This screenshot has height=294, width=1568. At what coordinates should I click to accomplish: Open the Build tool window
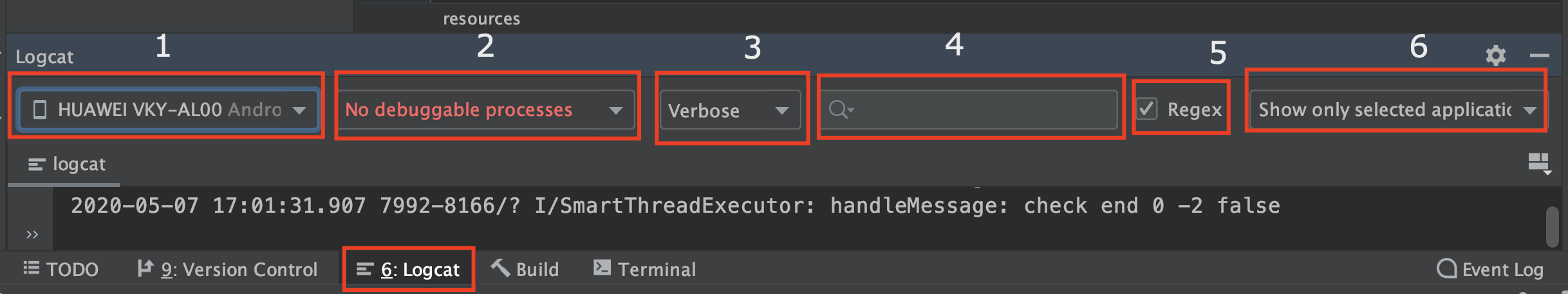[x=525, y=269]
